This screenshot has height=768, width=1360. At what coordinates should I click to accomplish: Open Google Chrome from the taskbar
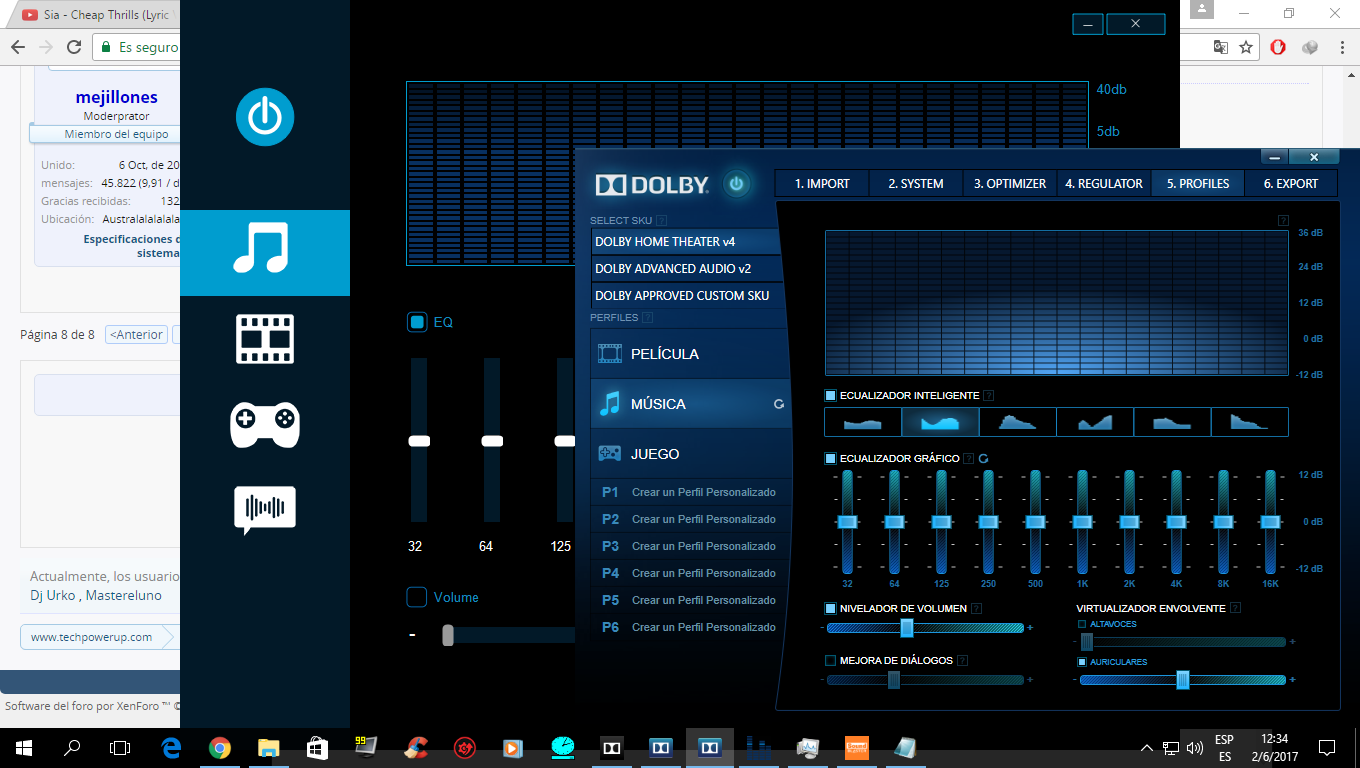[220, 748]
